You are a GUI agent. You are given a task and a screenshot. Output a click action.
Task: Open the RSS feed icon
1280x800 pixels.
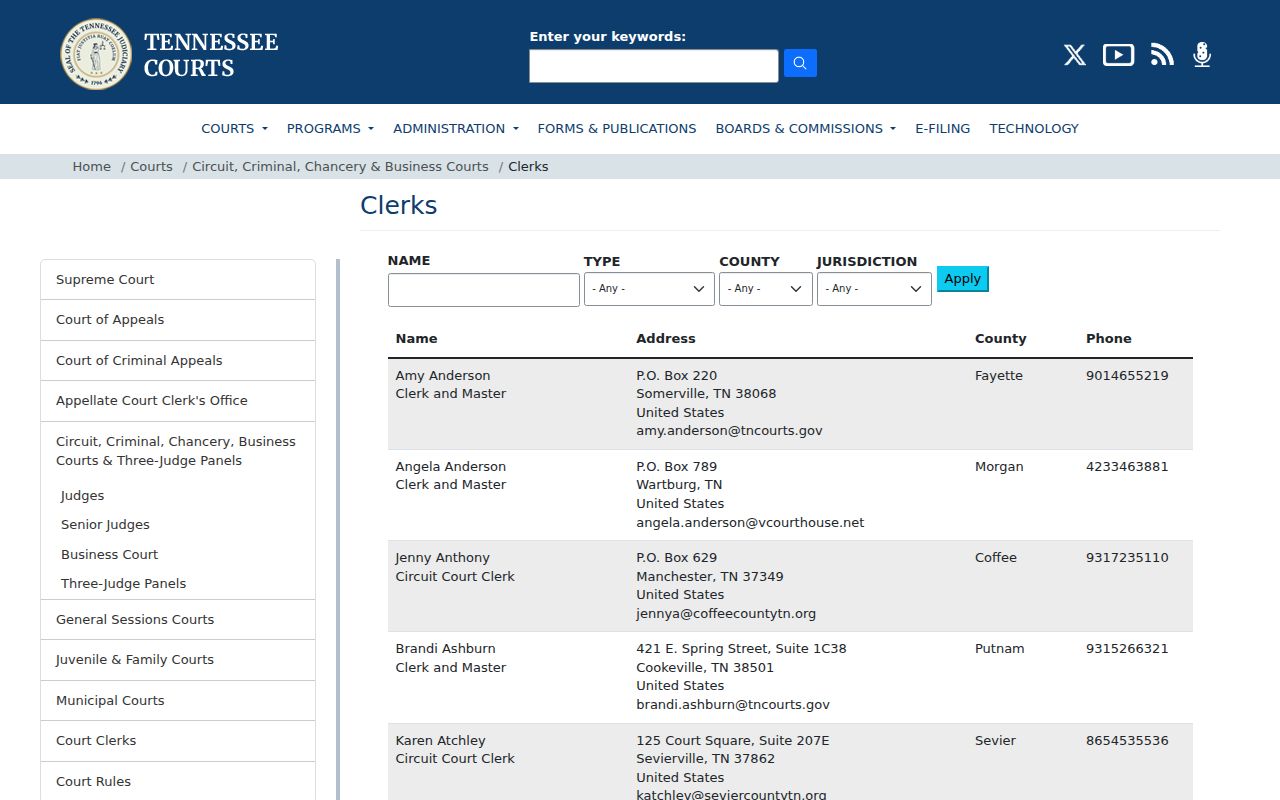pos(1162,55)
